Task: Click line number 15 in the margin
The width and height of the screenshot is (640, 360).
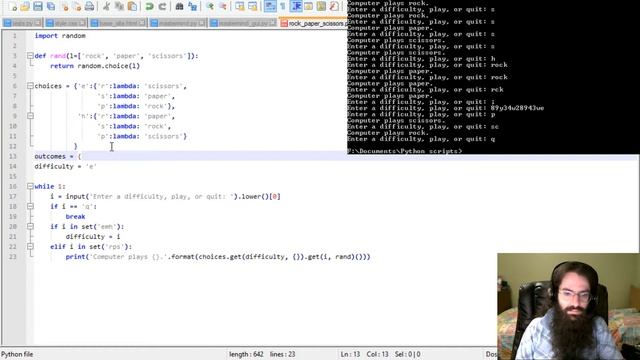Action: click(x=13, y=176)
